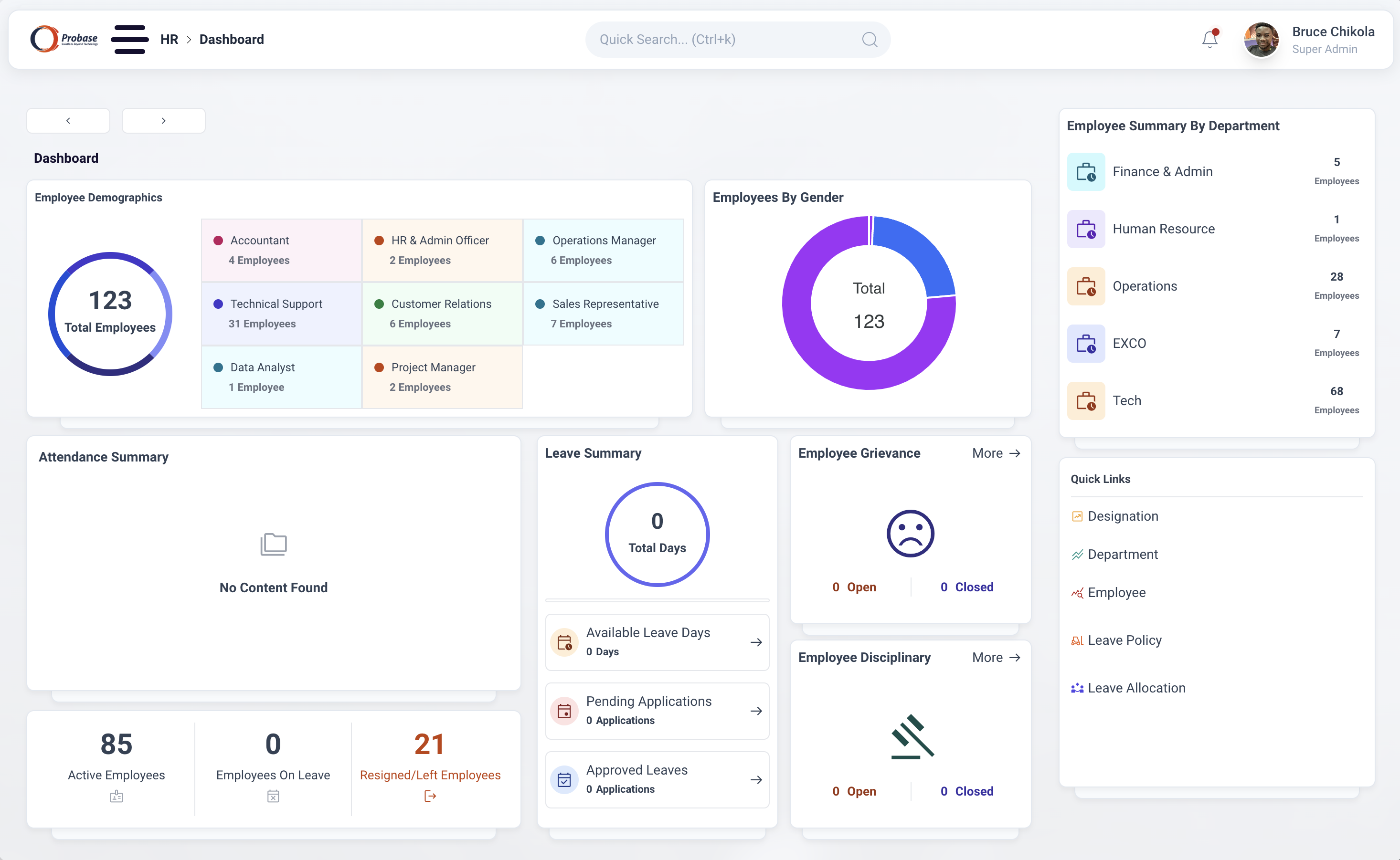The height and width of the screenshot is (860, 1400).
Task: Click the Finance & Admin briefcase icon
Action: tap(1085, 172)
